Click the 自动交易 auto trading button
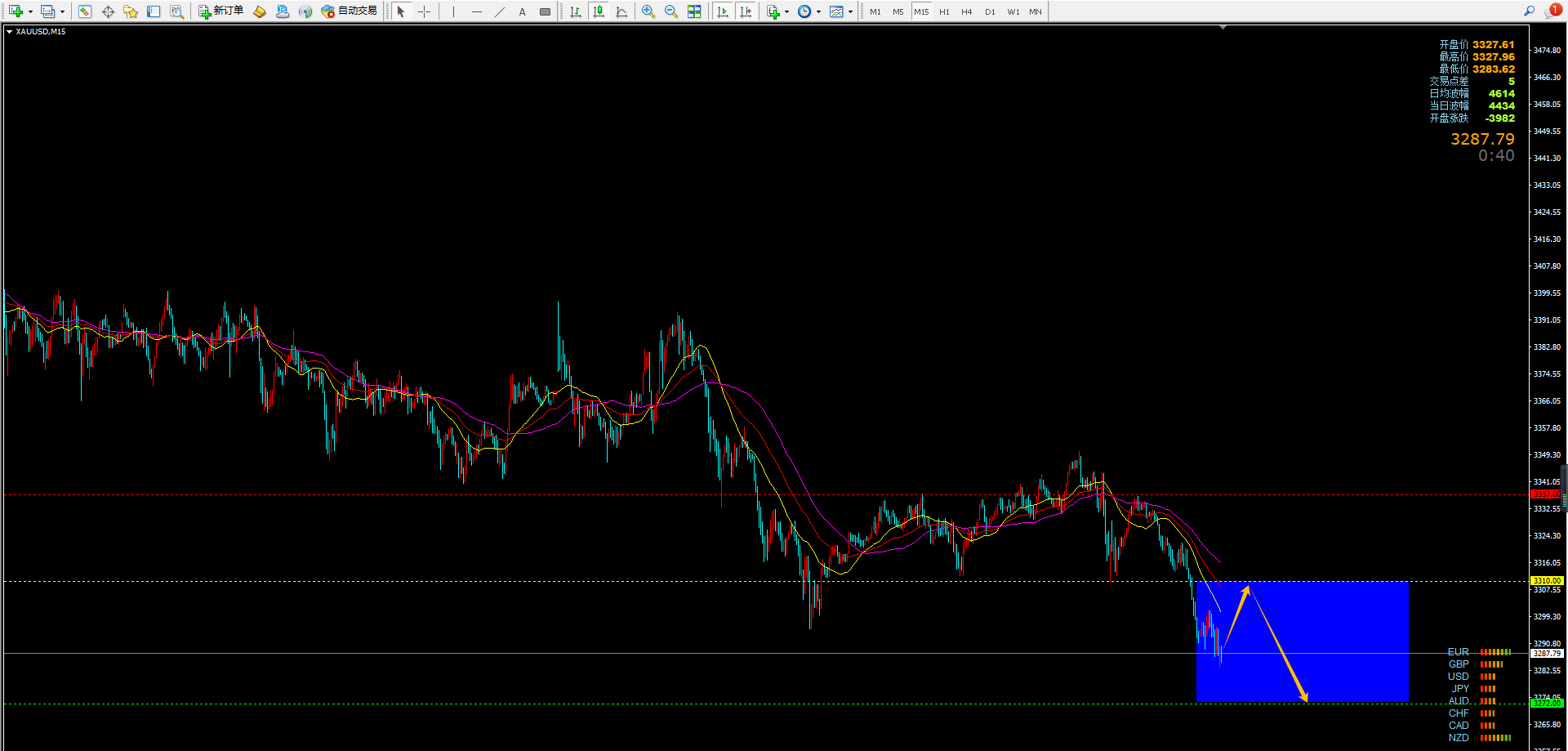This screenshot has height=751, width=1568. point(350,11)
